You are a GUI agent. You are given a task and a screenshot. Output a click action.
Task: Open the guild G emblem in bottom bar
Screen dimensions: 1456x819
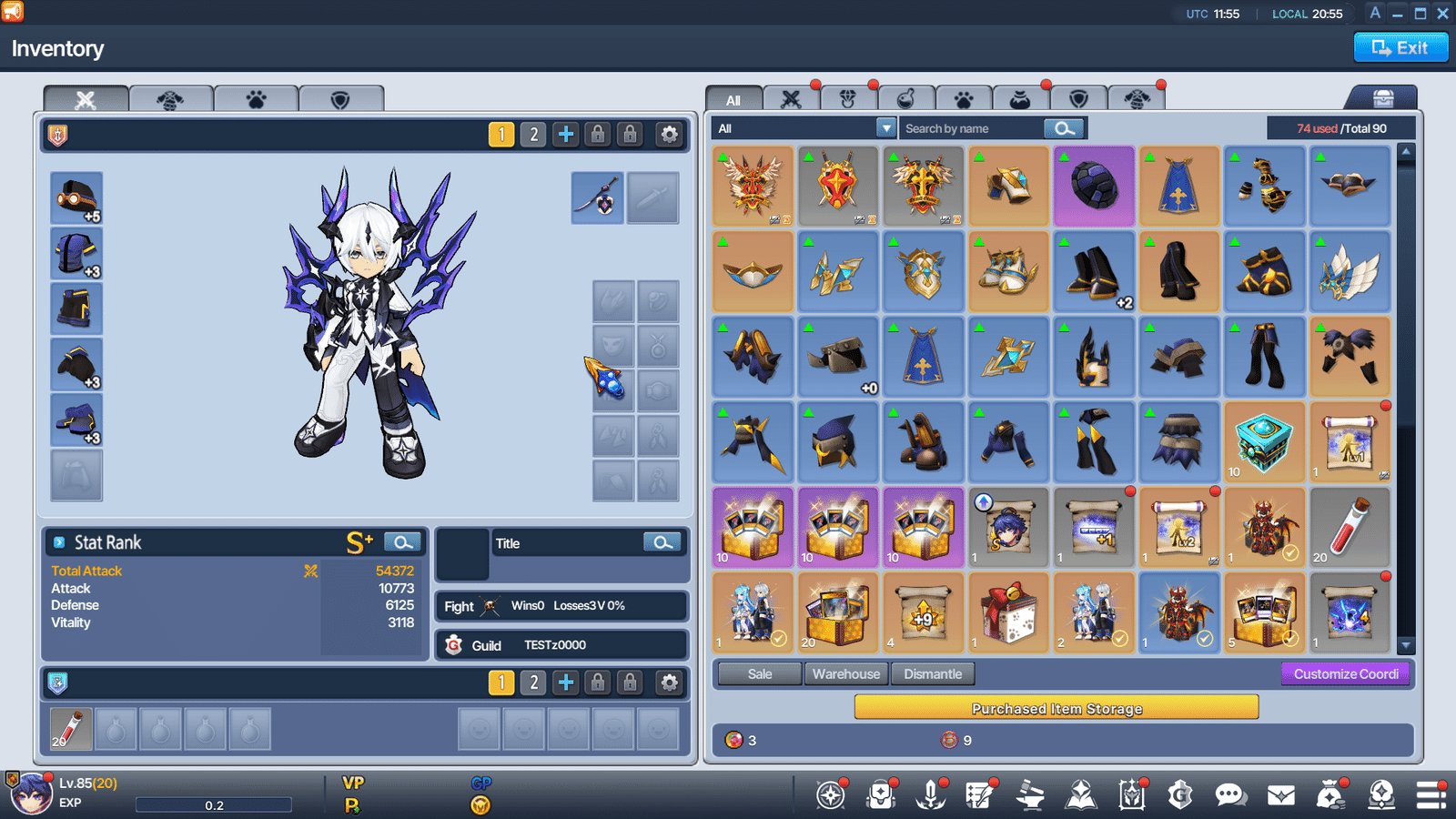pos(1180,796)
